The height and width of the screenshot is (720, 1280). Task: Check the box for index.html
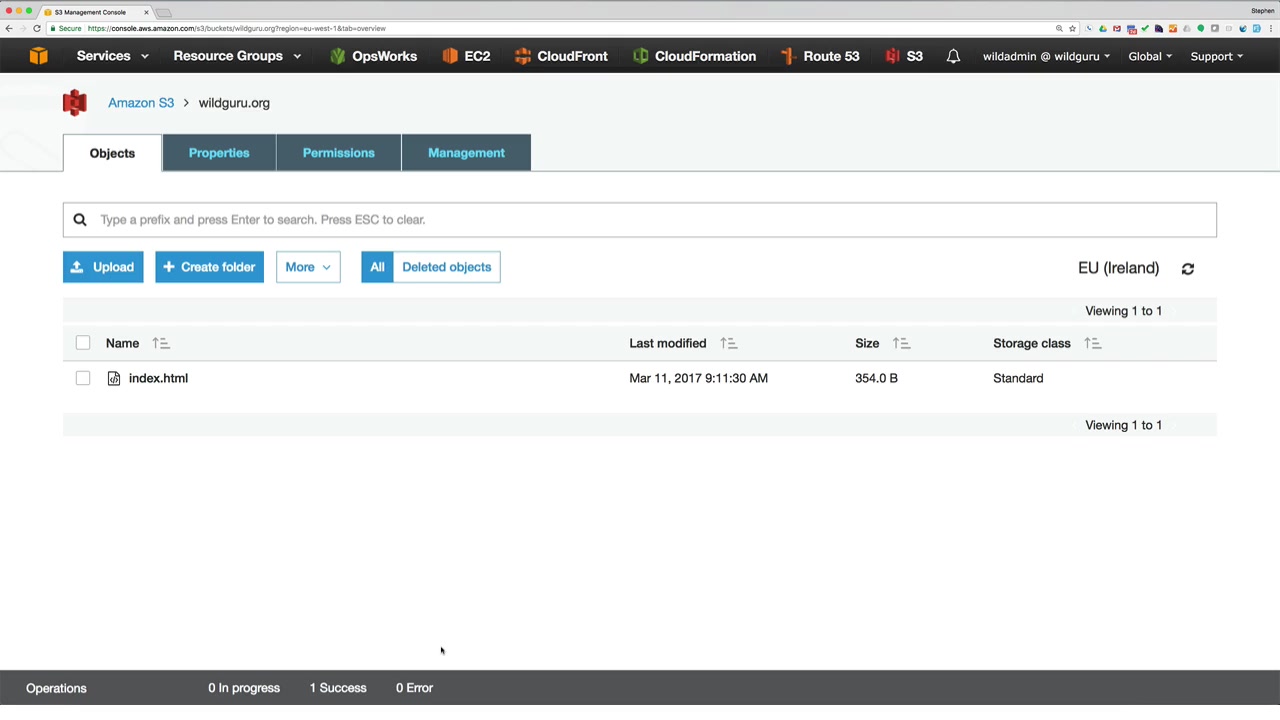[83, 378]
